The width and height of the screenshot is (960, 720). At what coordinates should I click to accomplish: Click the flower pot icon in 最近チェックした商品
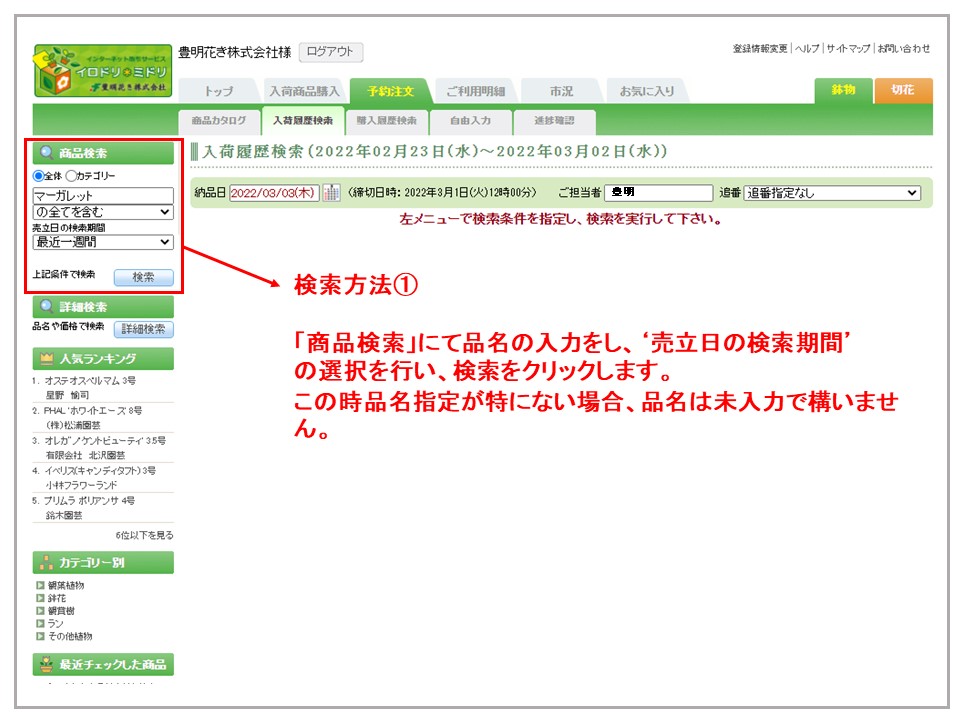46,664
